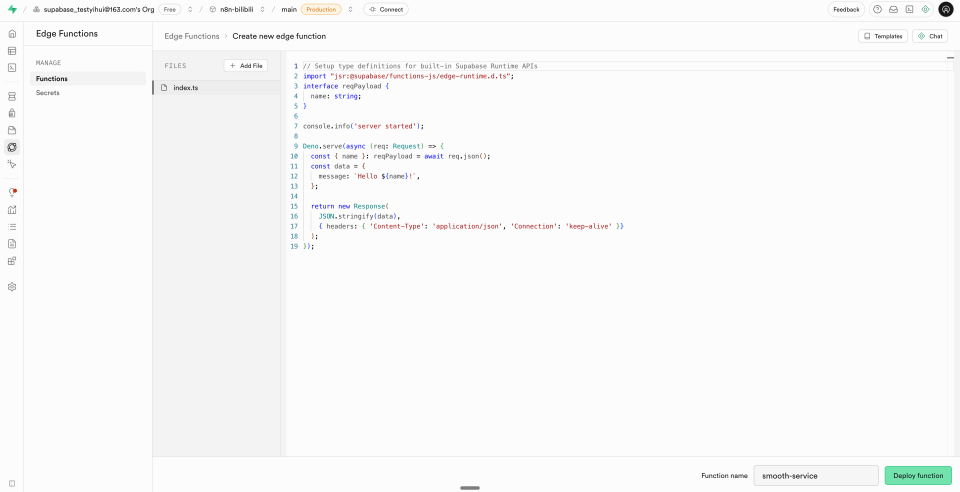Click the Supabase logo
This screenshot has height=492, width=960.
coord(12,9)
